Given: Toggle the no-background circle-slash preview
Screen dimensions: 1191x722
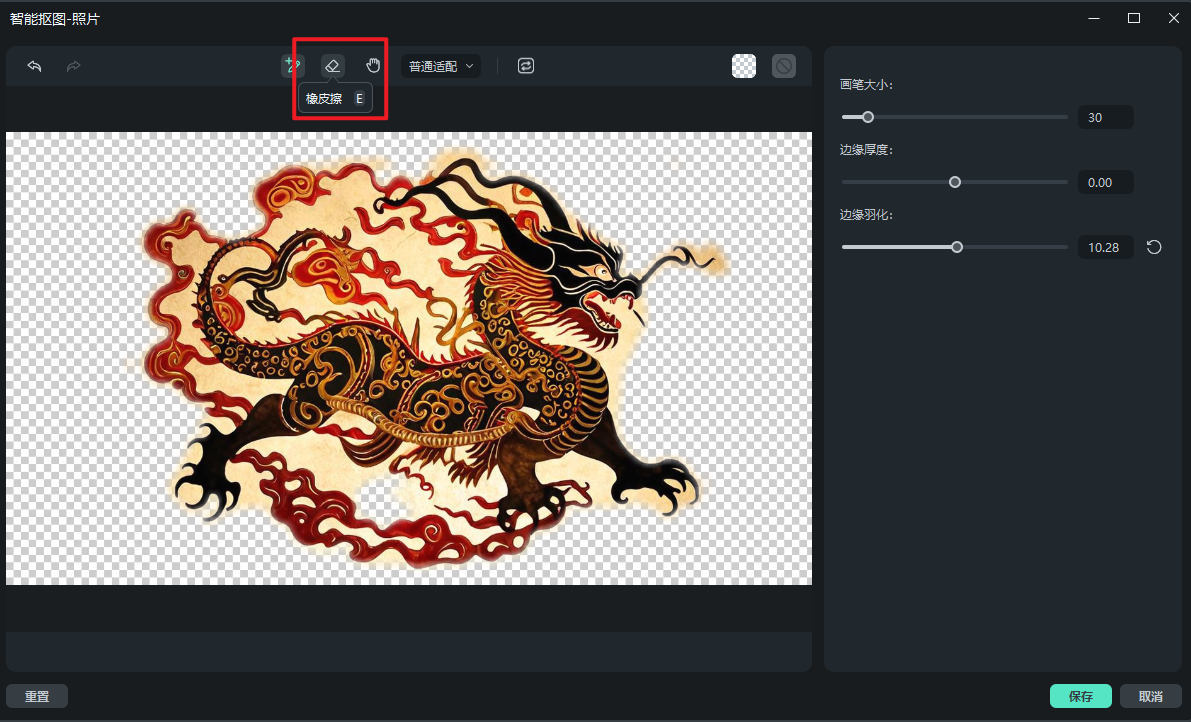Looking at the screenshot, I should (784, 66).
